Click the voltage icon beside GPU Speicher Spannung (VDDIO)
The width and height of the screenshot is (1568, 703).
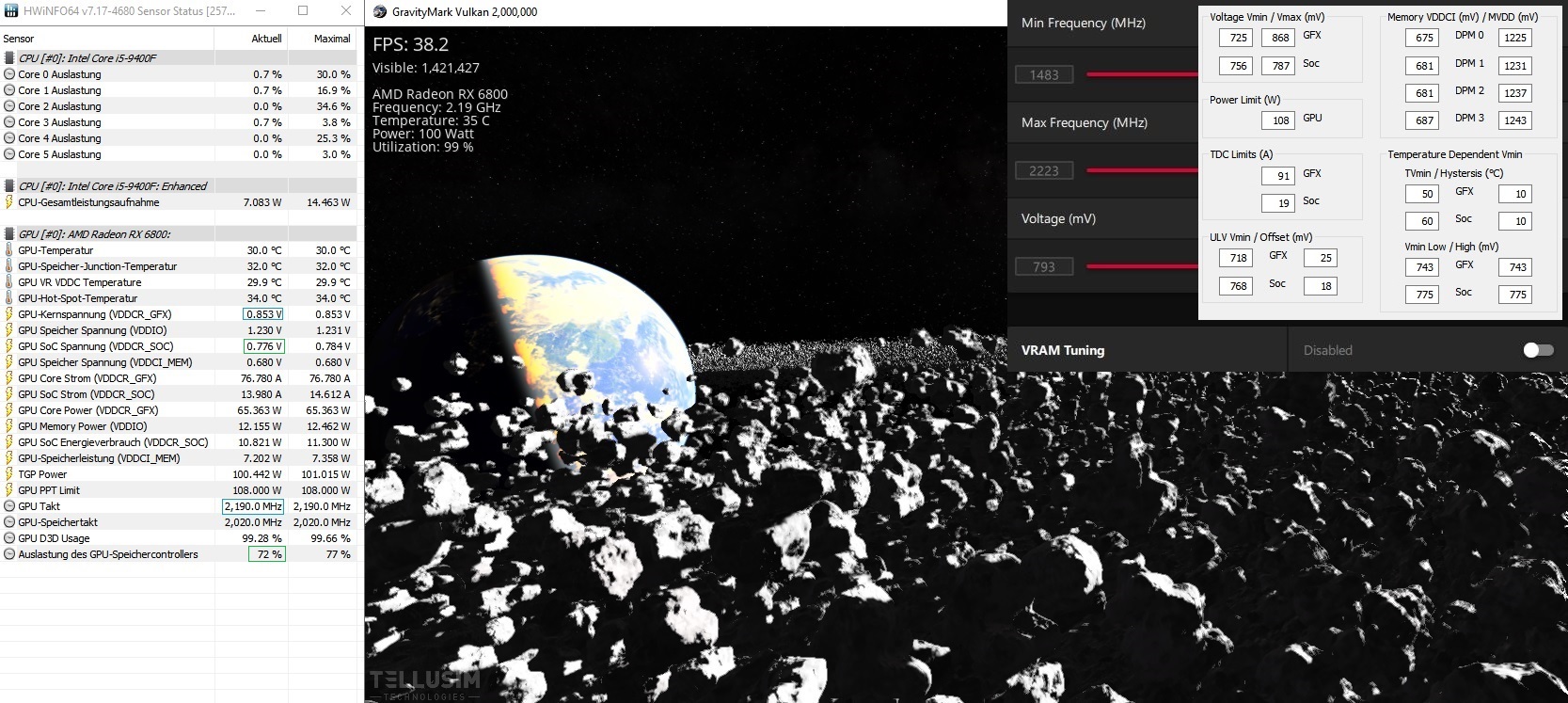[9, 330]
